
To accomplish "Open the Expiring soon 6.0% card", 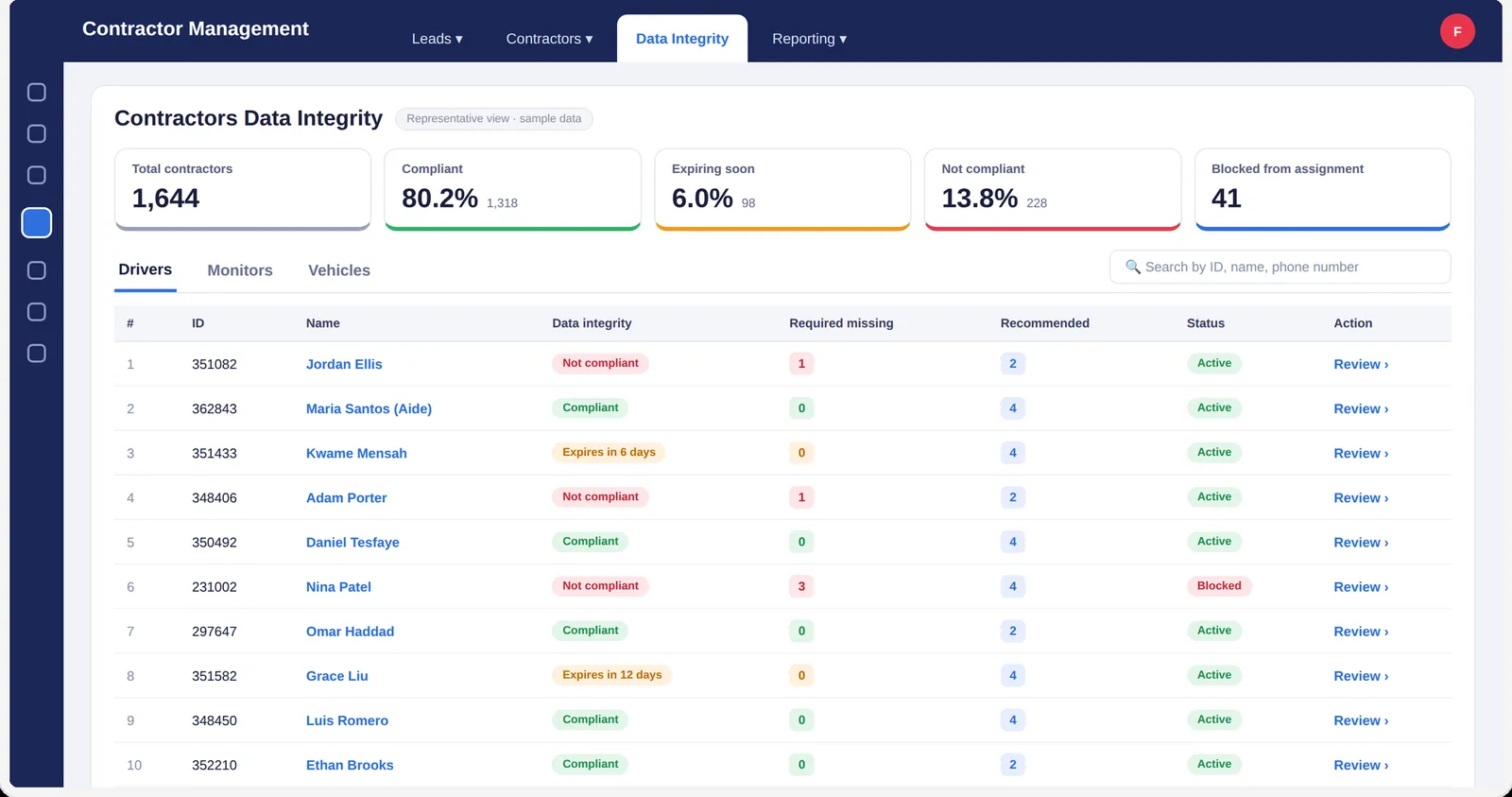I will pyautogui.click(x=782, y=189).
